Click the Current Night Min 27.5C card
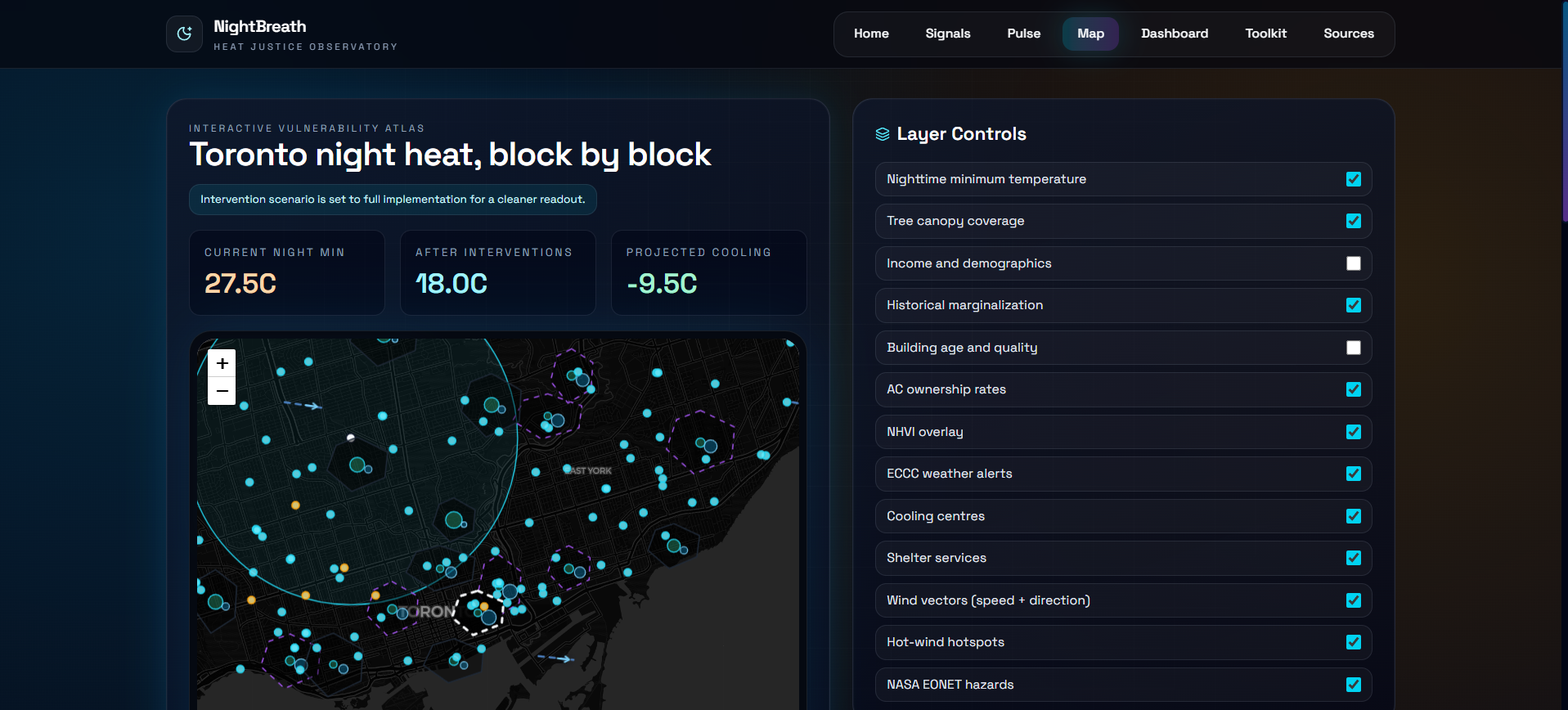This screenshot has height=710, width=1568. 287,272
